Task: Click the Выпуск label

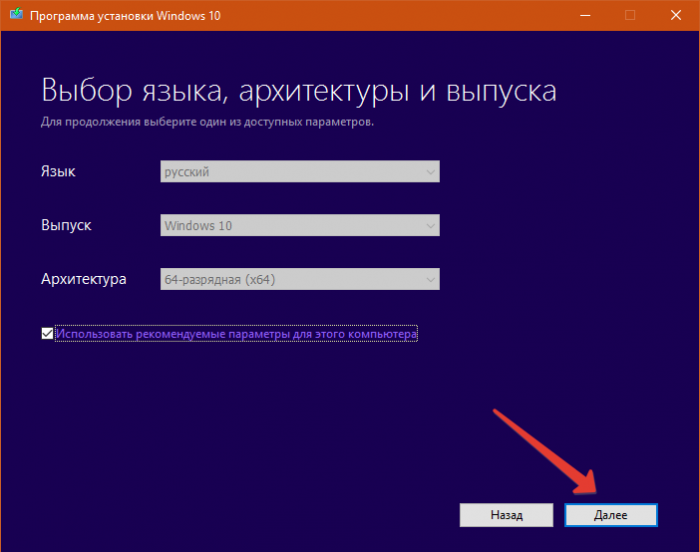Action: [66, 225]
